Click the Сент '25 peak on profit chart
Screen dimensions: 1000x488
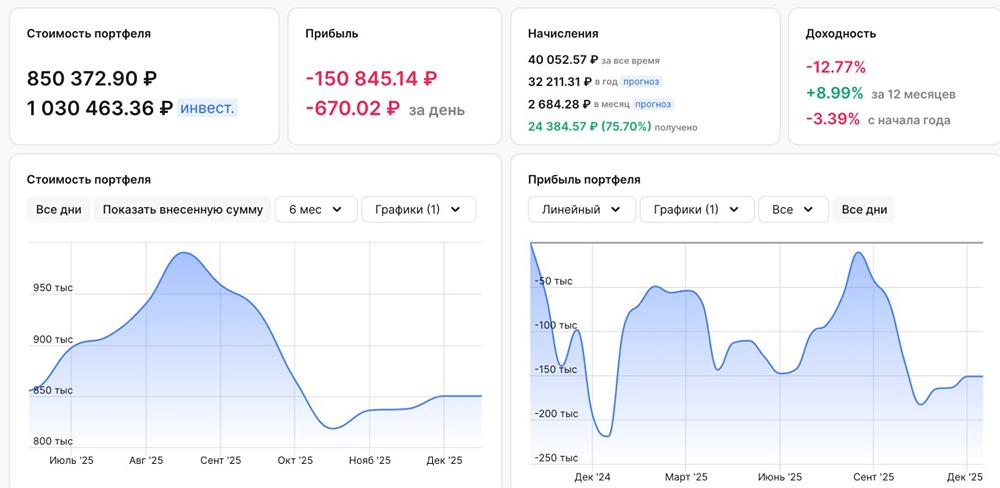coord(858,253)
